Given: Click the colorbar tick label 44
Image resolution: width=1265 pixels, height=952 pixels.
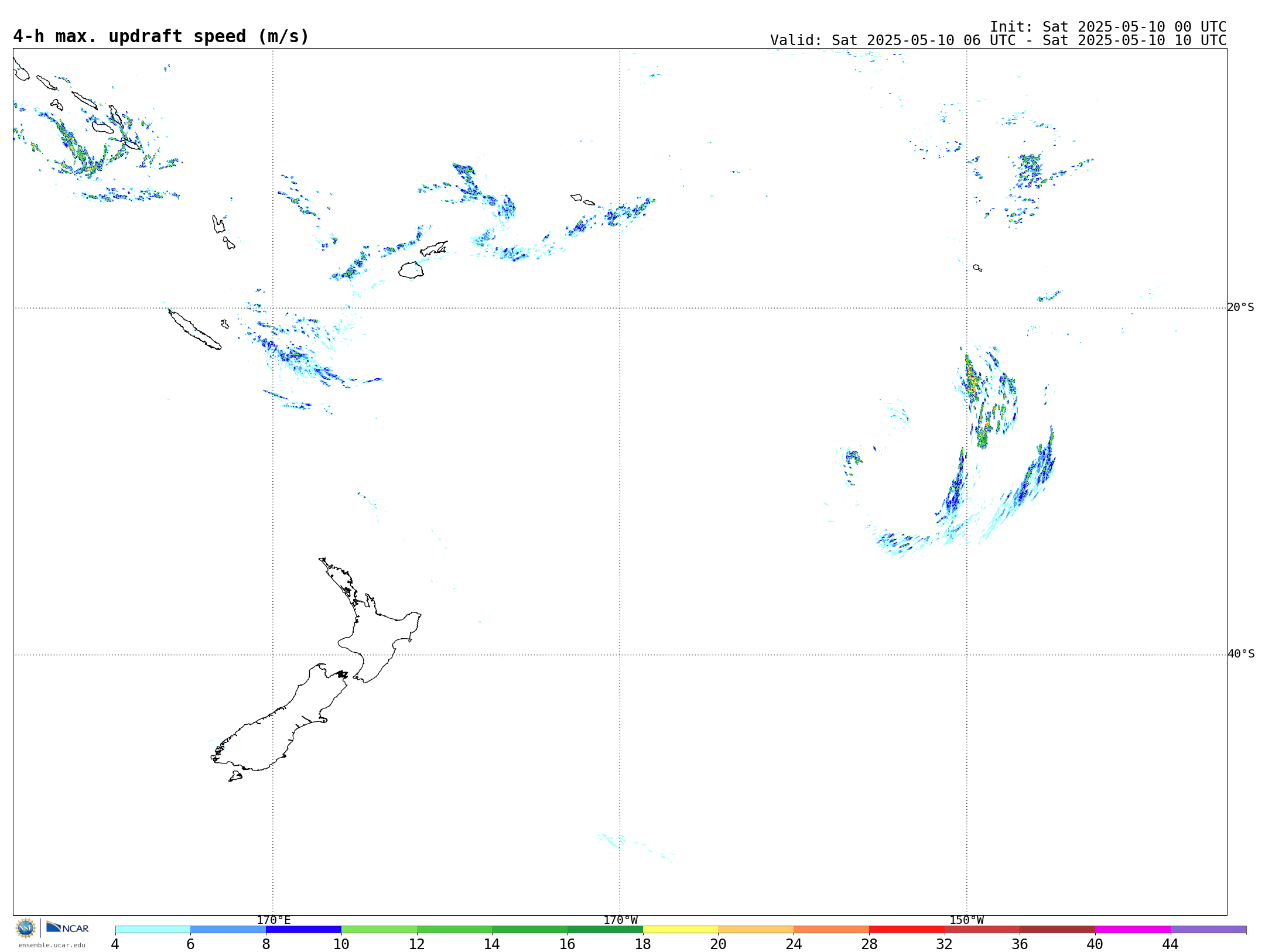Looking at the screenshot, I should coord(1170,944).
